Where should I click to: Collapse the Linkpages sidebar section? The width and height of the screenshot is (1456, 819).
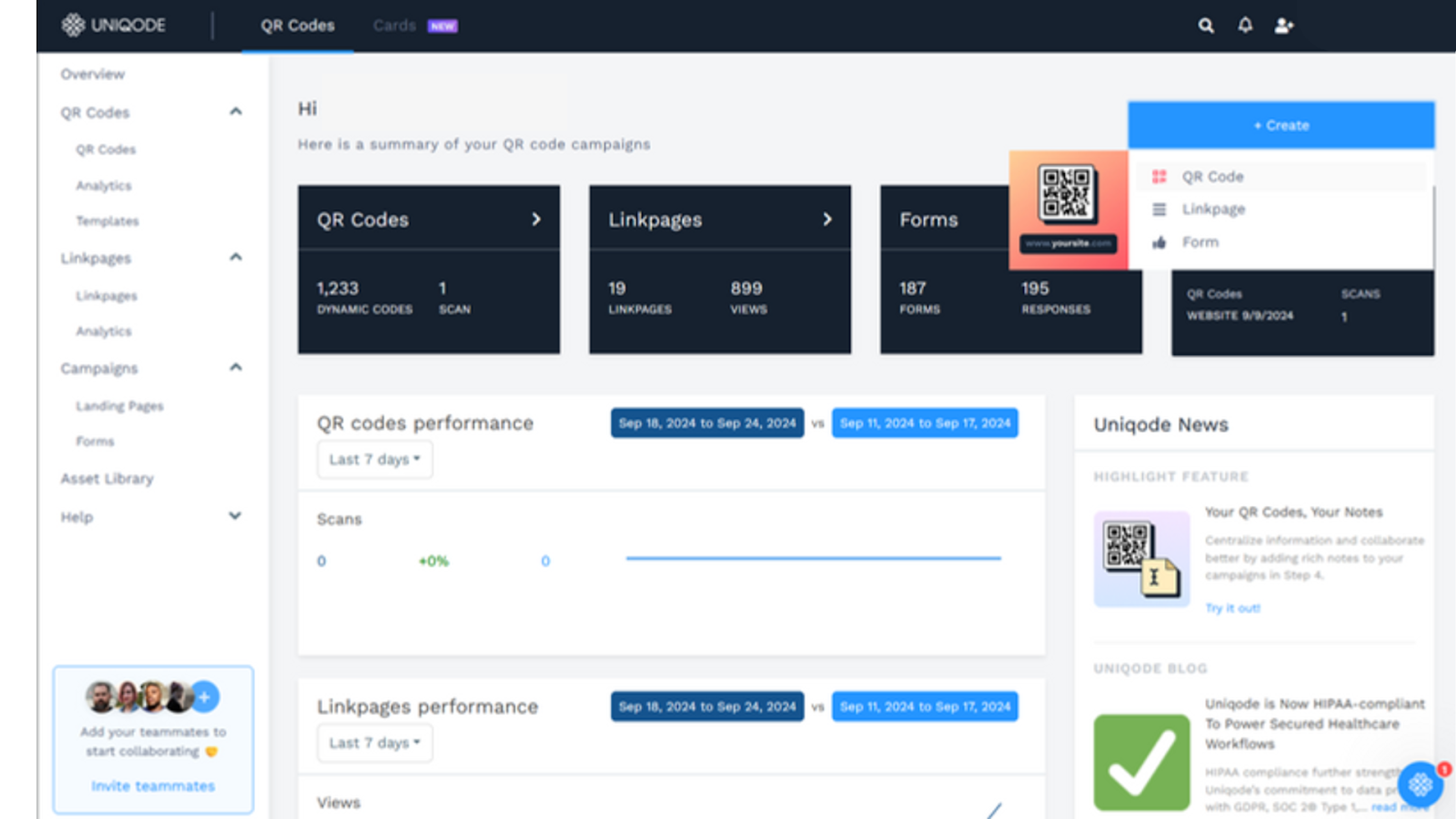pos(236,257)
